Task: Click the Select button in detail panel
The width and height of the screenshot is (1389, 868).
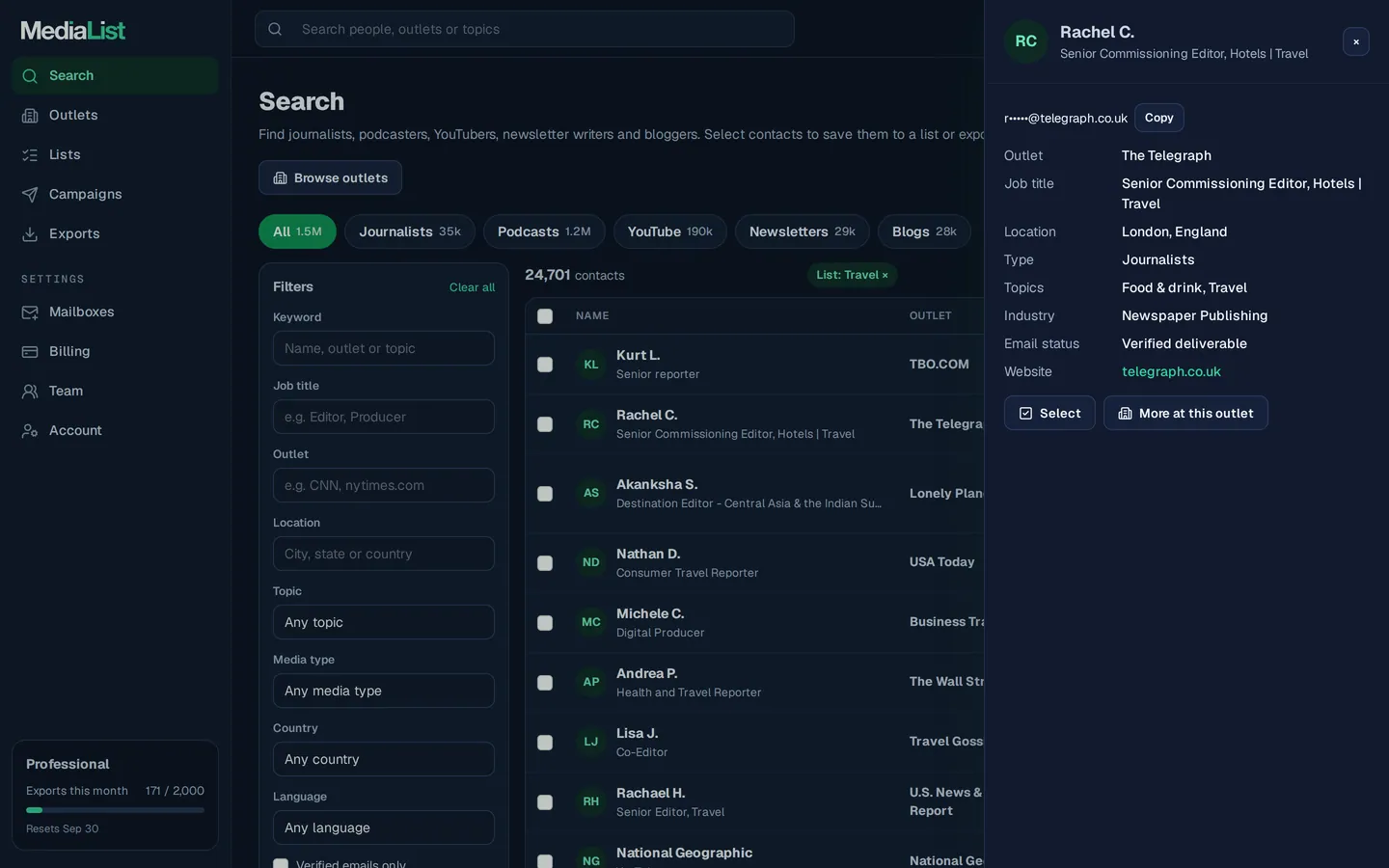Action: 1049,413
